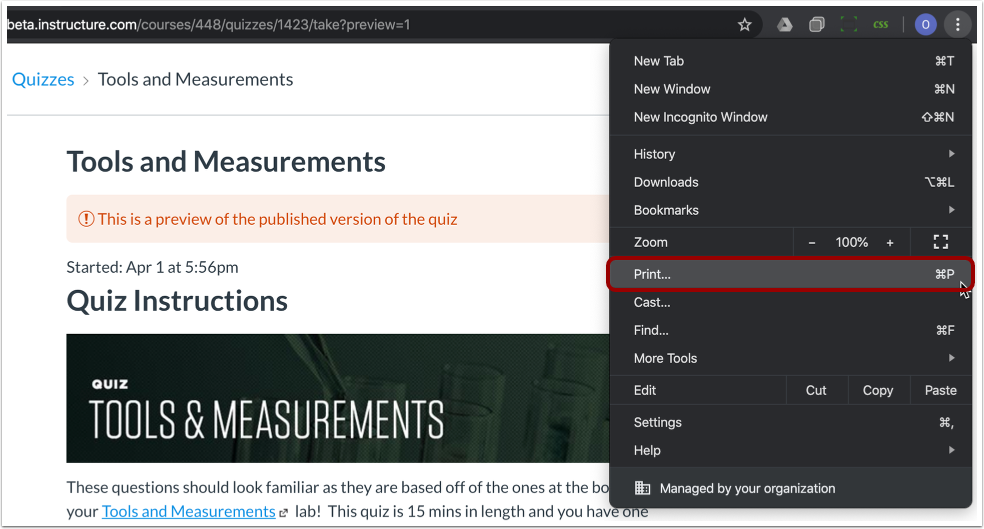984x529 pixels.
Task: Expand the Bookmarks submenu
Action: coord(790,210)
